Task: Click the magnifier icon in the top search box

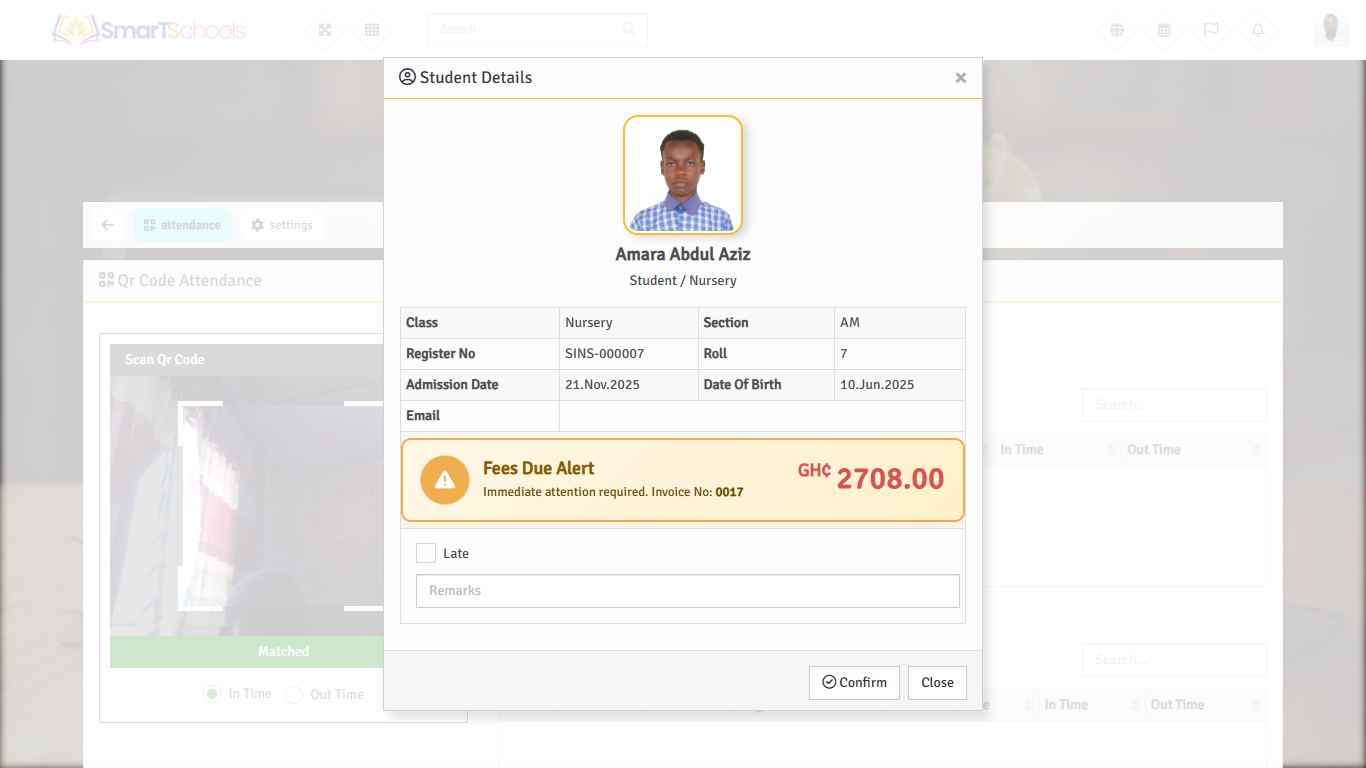Action: pos(629,29)
